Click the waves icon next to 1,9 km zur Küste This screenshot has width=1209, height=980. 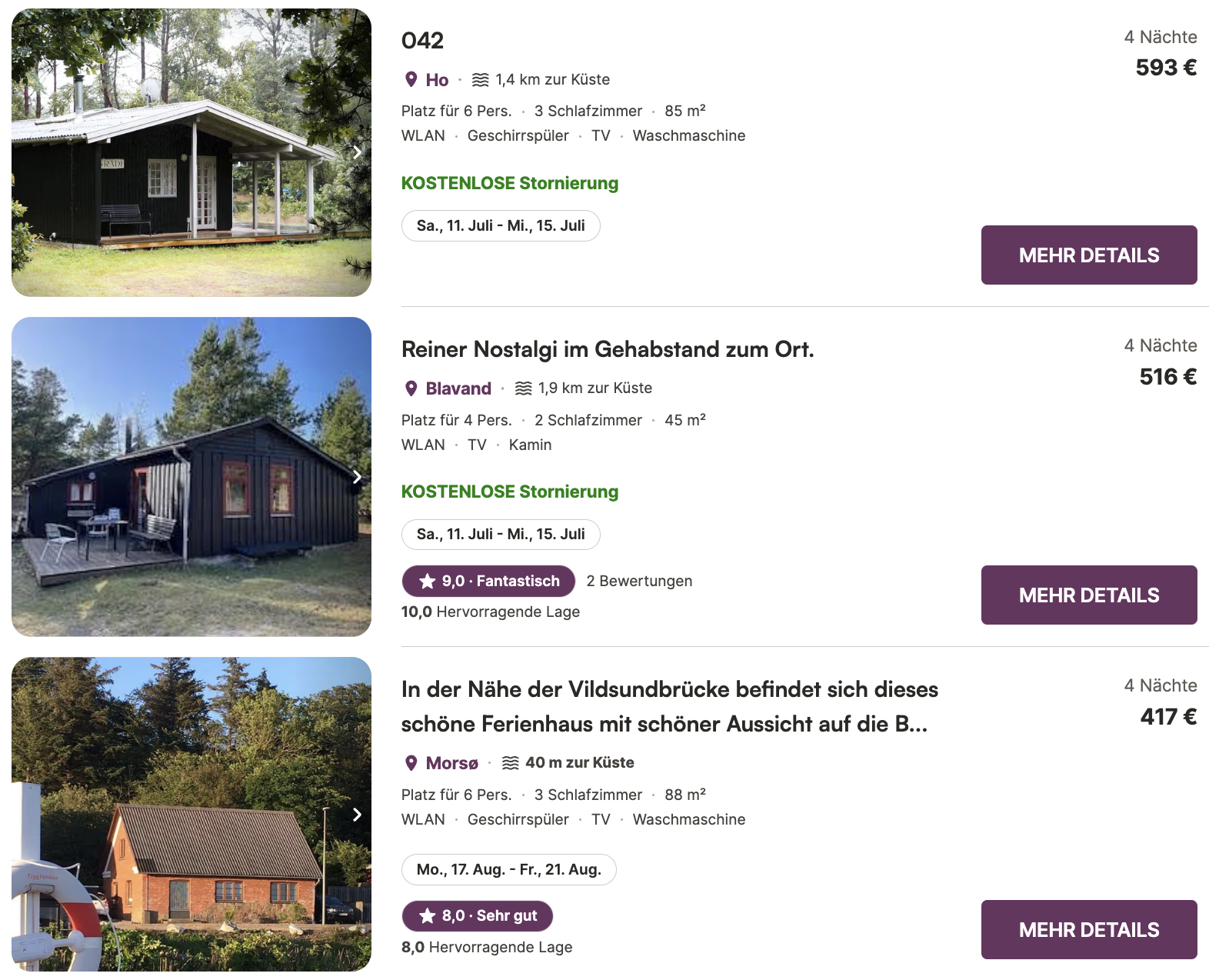[524, 388]
